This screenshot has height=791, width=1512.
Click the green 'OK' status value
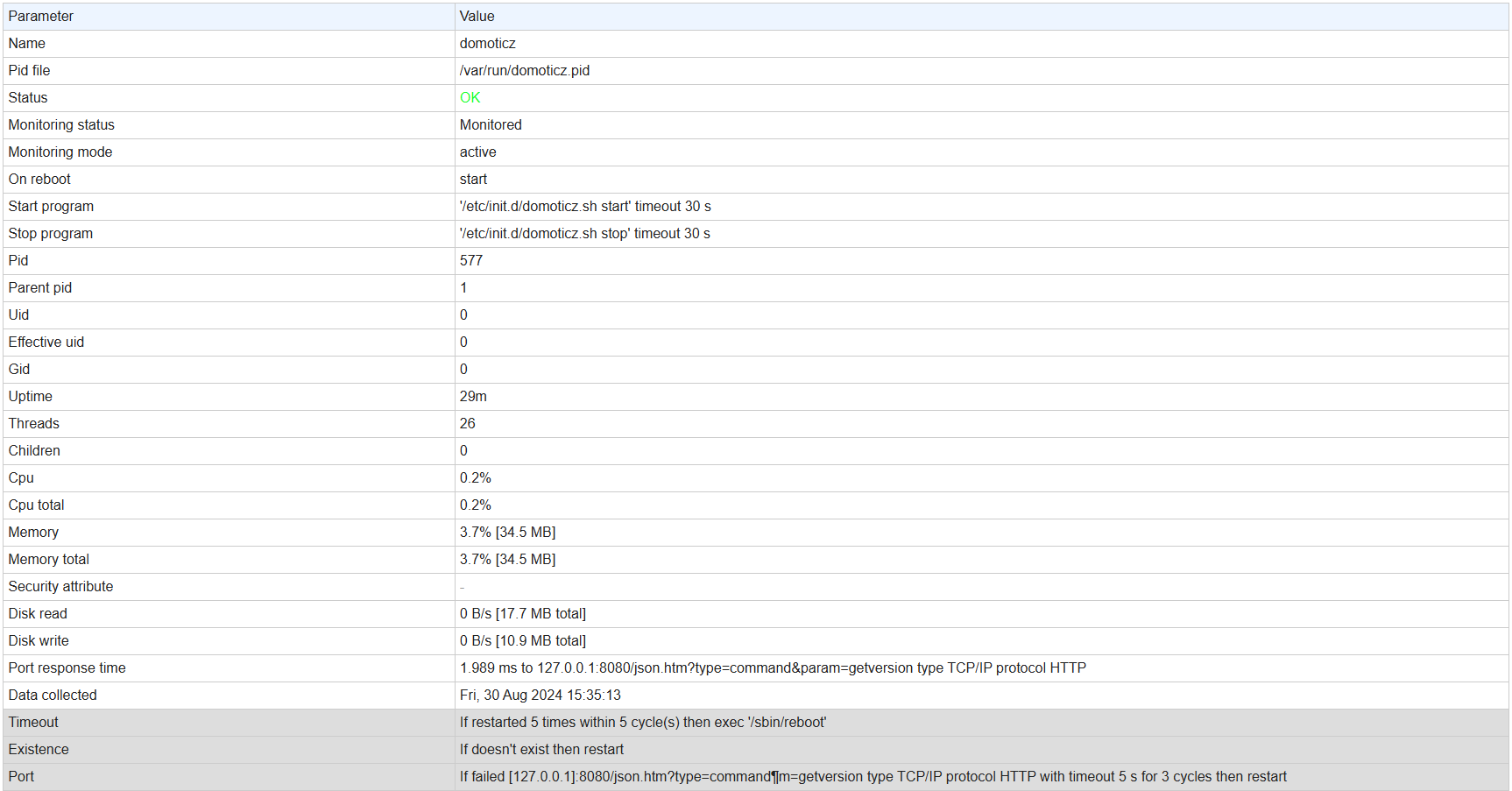point(470,98)
